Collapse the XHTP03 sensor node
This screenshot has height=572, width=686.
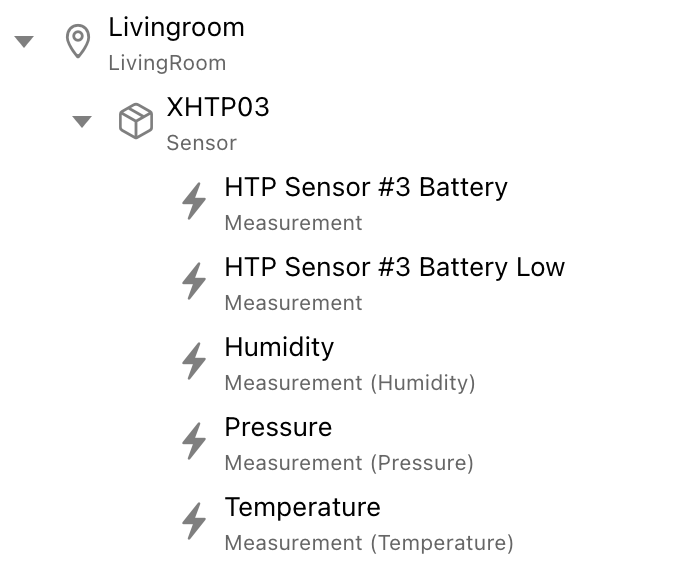coord(82,122)
